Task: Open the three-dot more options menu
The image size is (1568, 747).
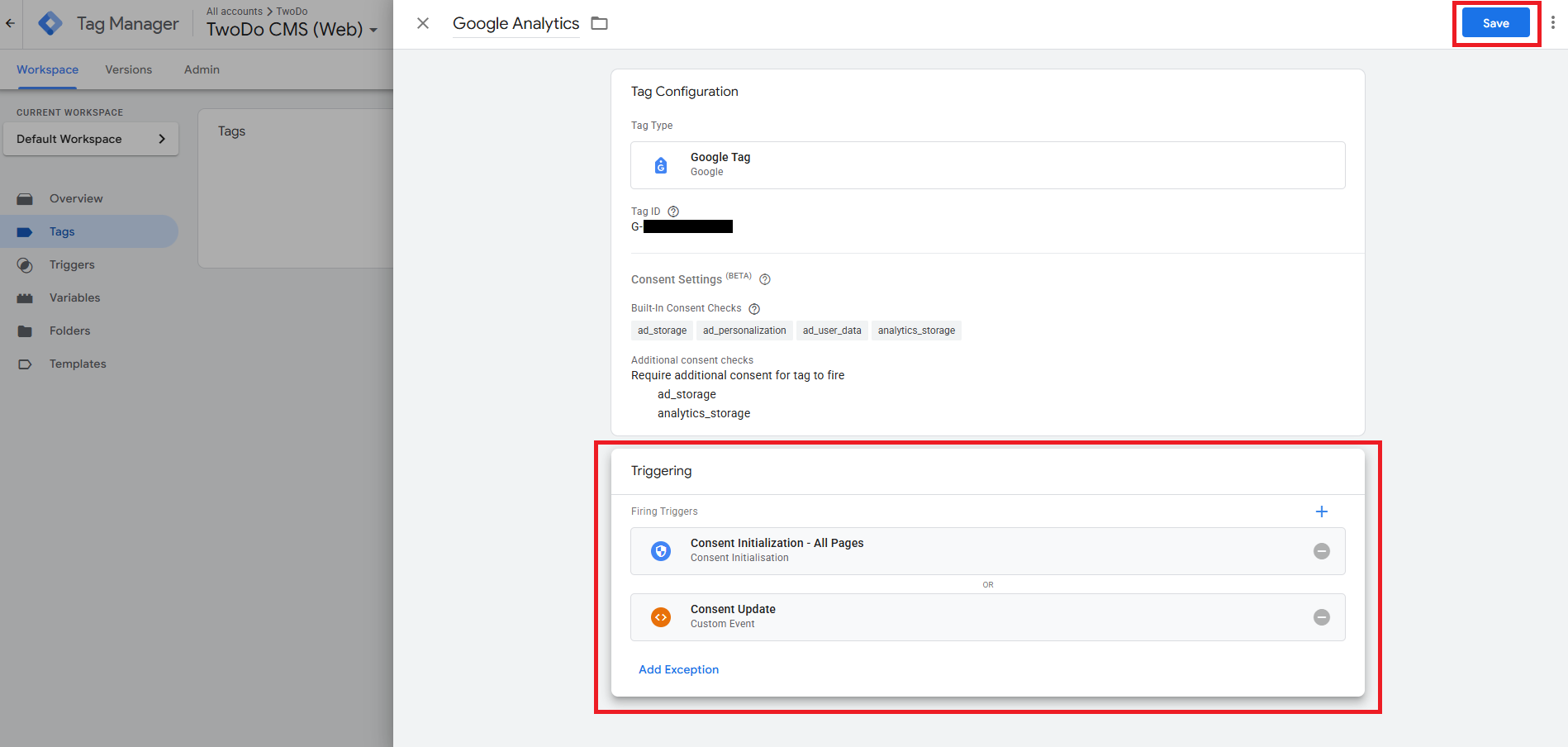Action: [x=1553, y=23]
